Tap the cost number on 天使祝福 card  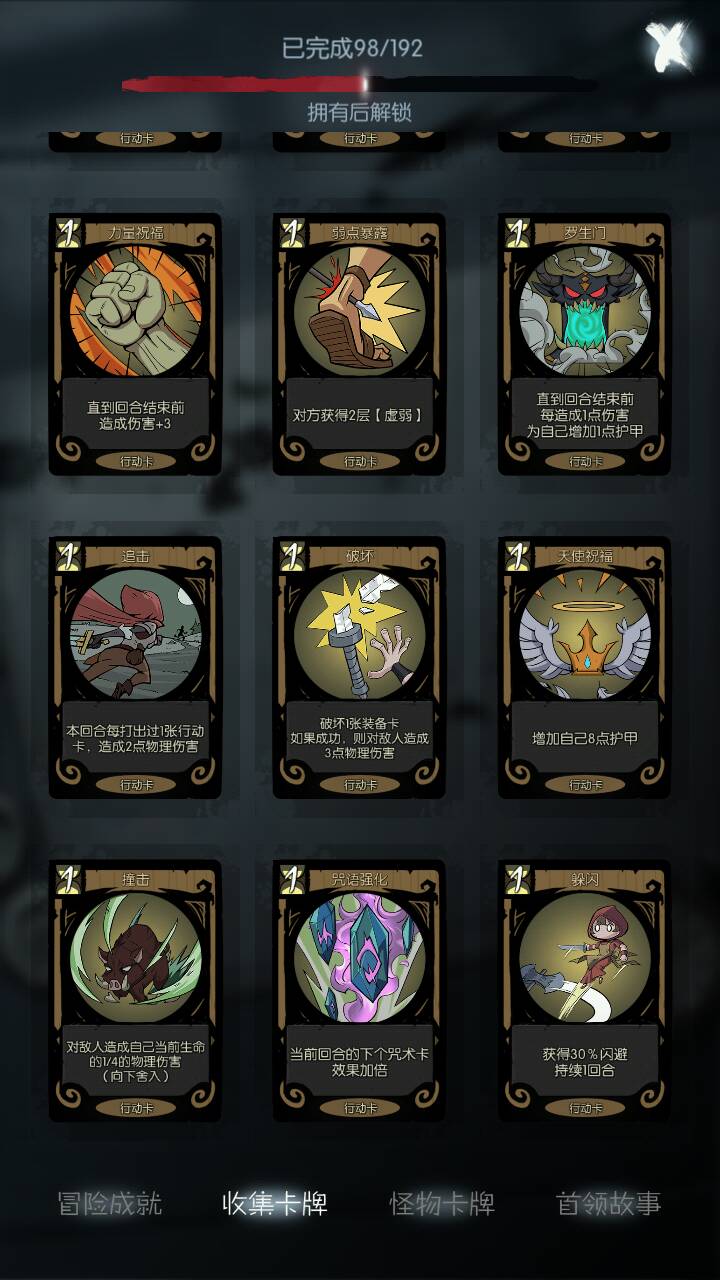pos(517,555)
